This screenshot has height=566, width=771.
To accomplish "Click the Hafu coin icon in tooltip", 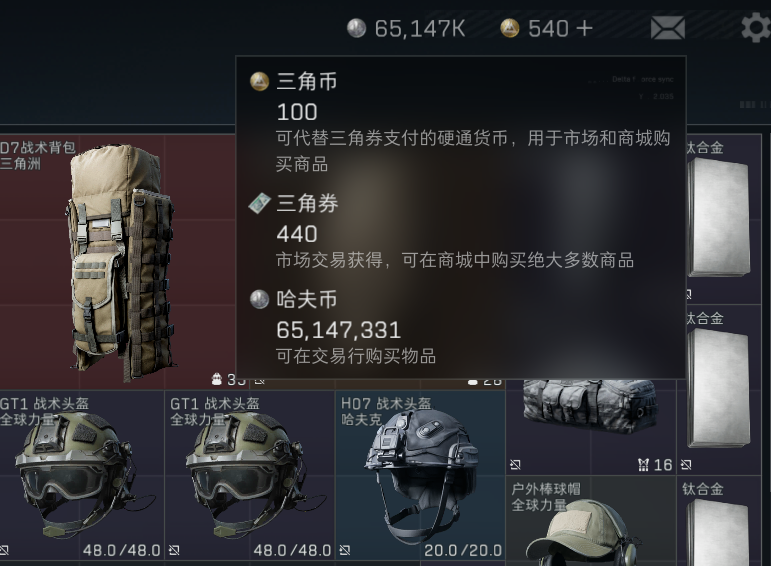I will 259,299.
